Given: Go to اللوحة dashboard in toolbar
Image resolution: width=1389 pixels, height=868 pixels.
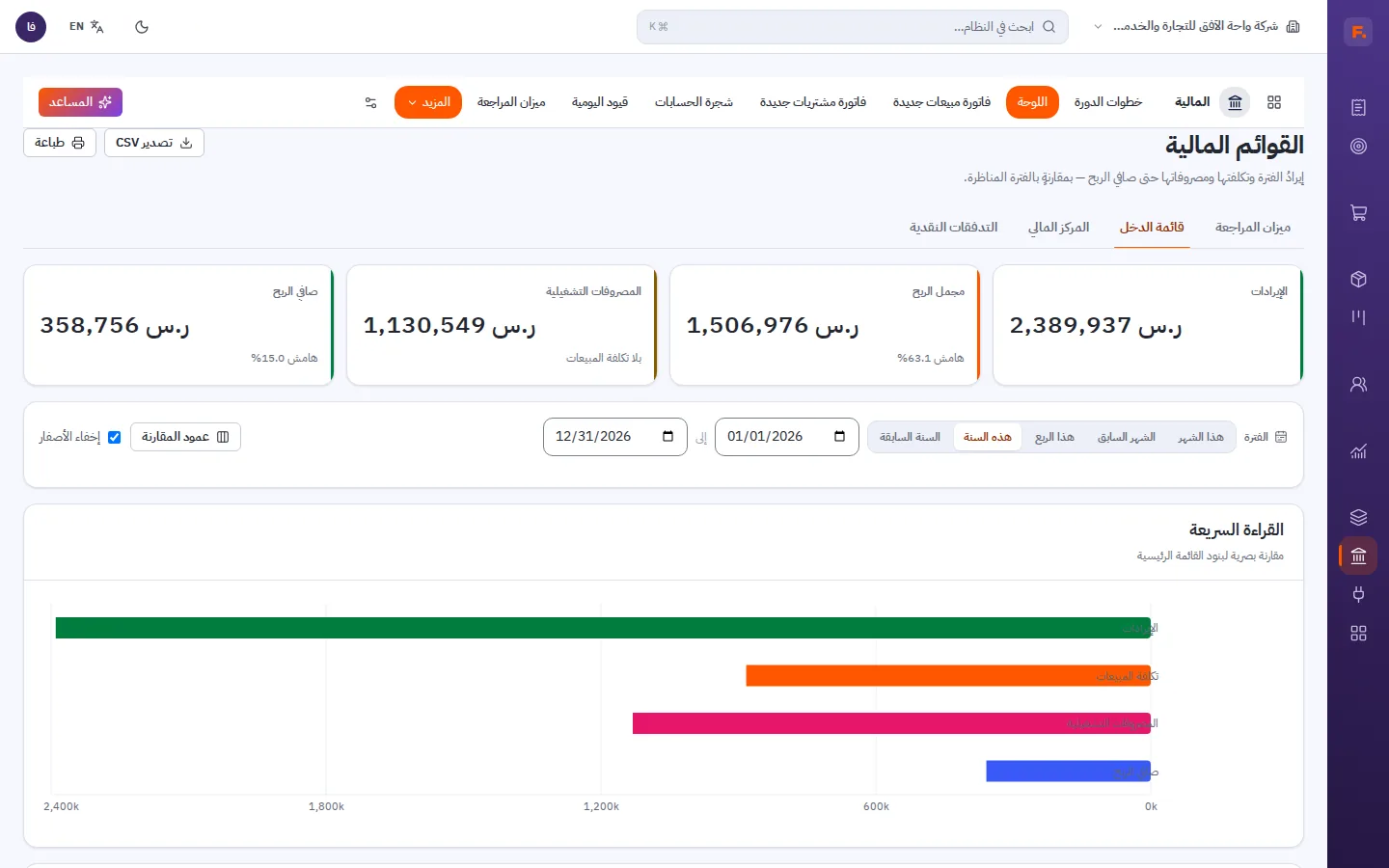Looking at the screenshot, I should (1032, 102).
